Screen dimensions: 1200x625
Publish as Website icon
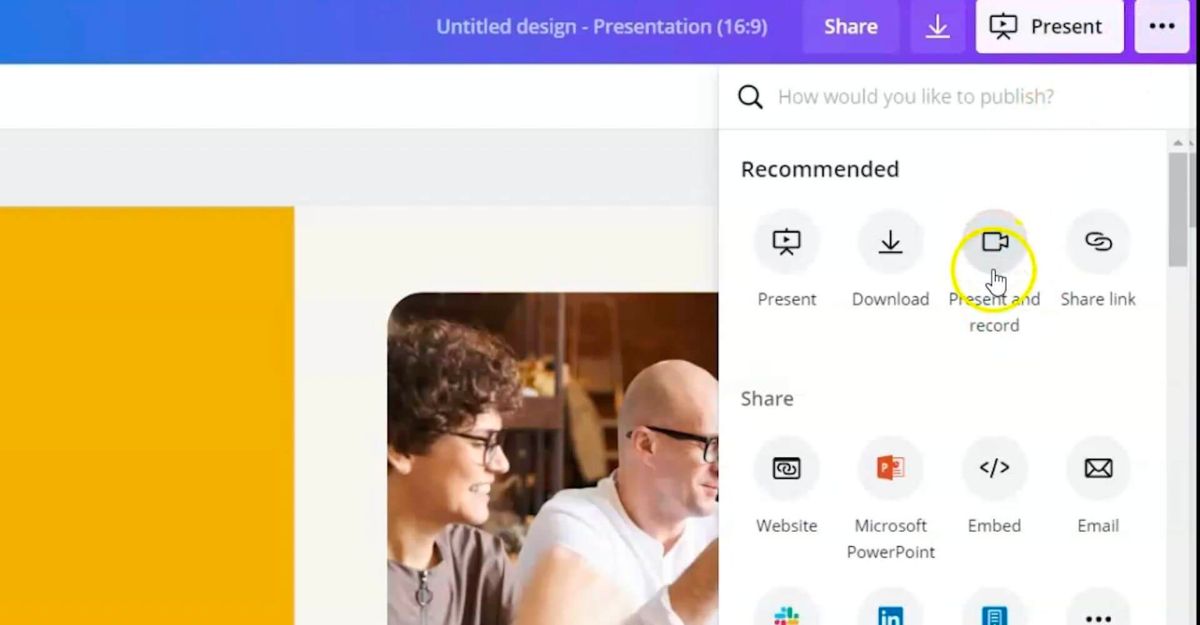point(787,468)
